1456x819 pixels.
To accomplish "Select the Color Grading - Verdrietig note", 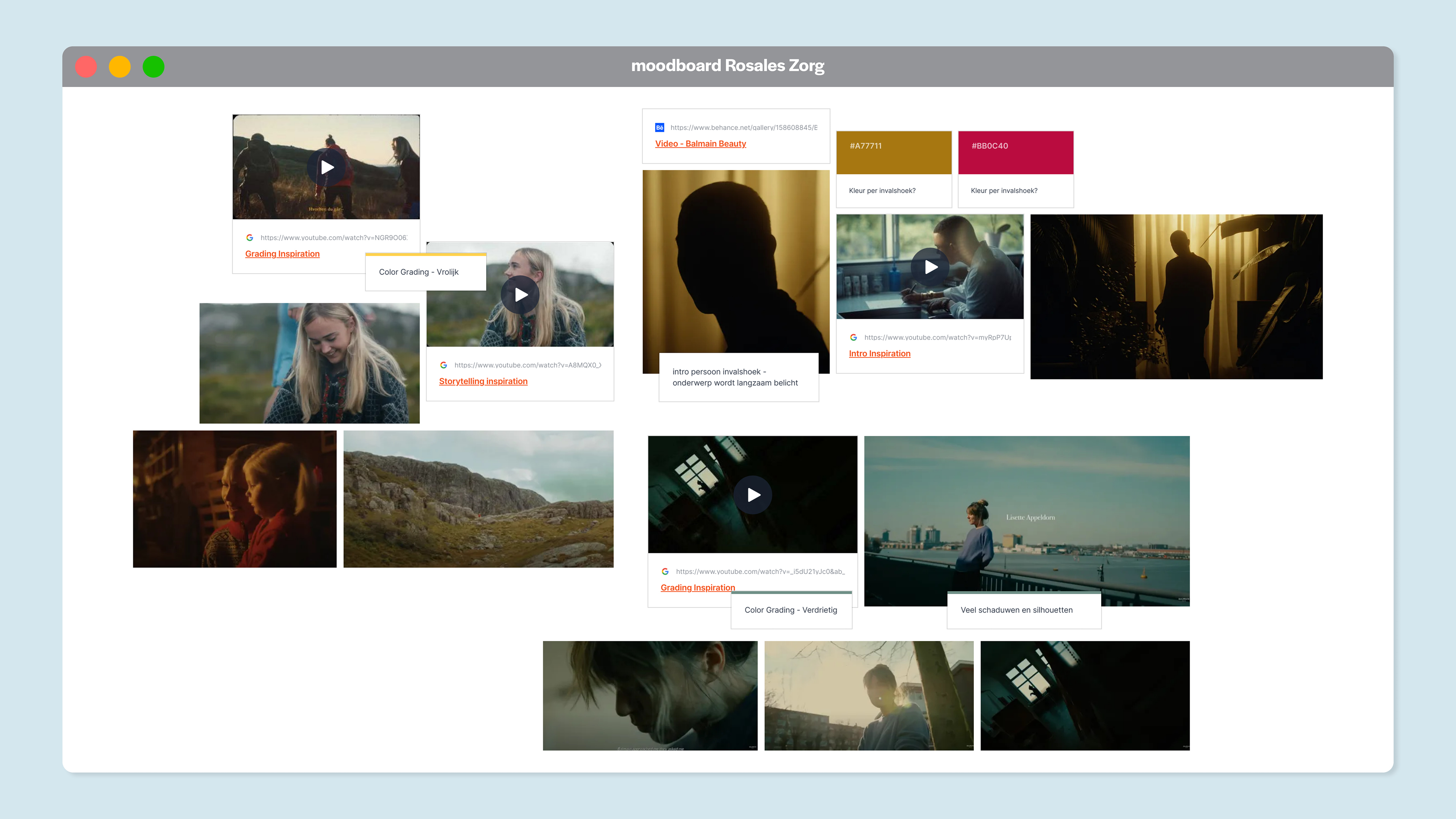I will [791, 610].
